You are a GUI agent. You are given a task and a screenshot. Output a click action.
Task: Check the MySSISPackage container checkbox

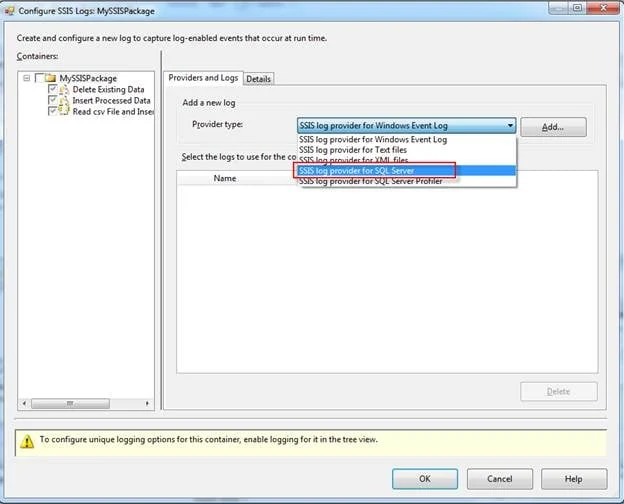(39, 78)
